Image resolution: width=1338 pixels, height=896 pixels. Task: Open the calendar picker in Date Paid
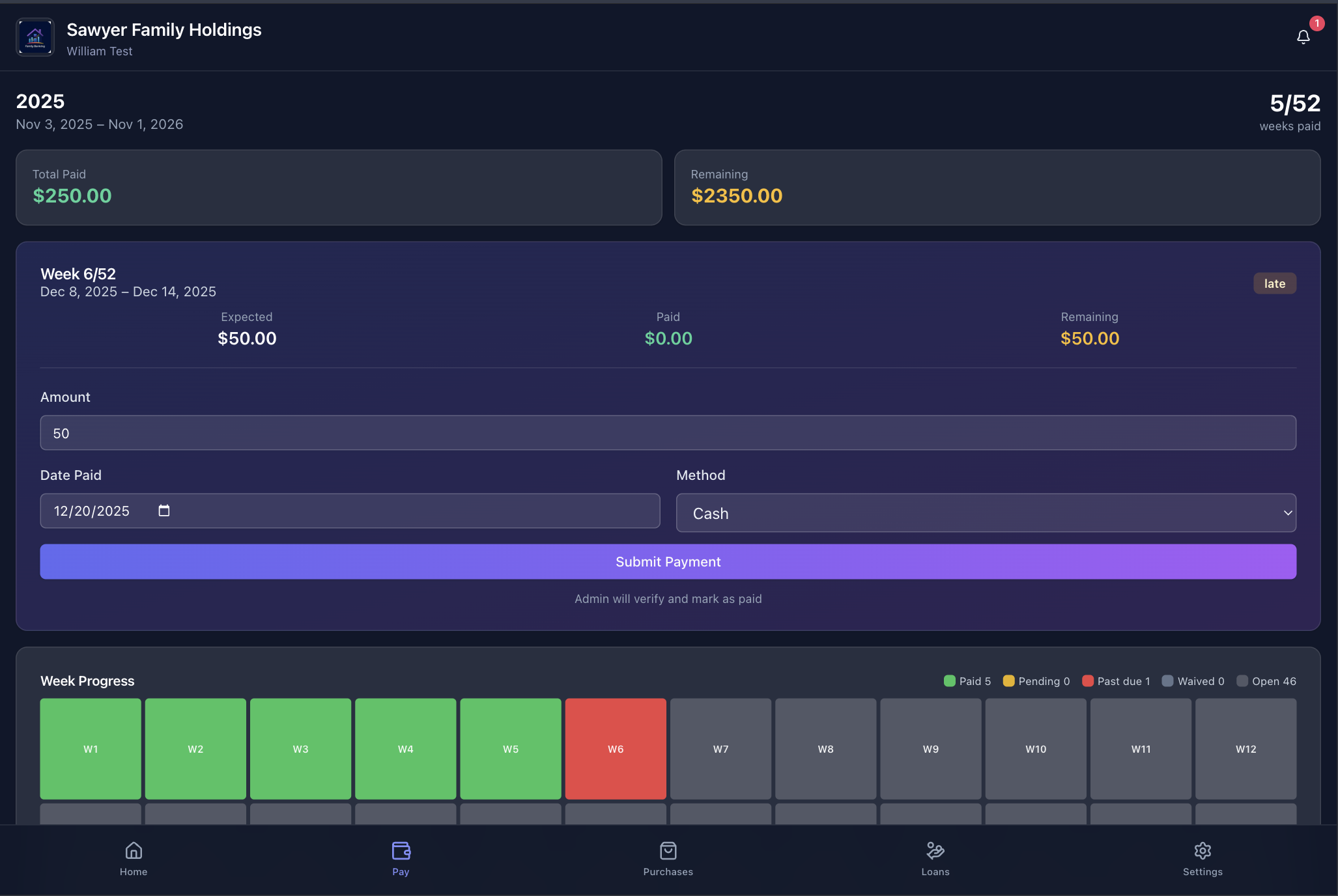click(x=164, y=511)
